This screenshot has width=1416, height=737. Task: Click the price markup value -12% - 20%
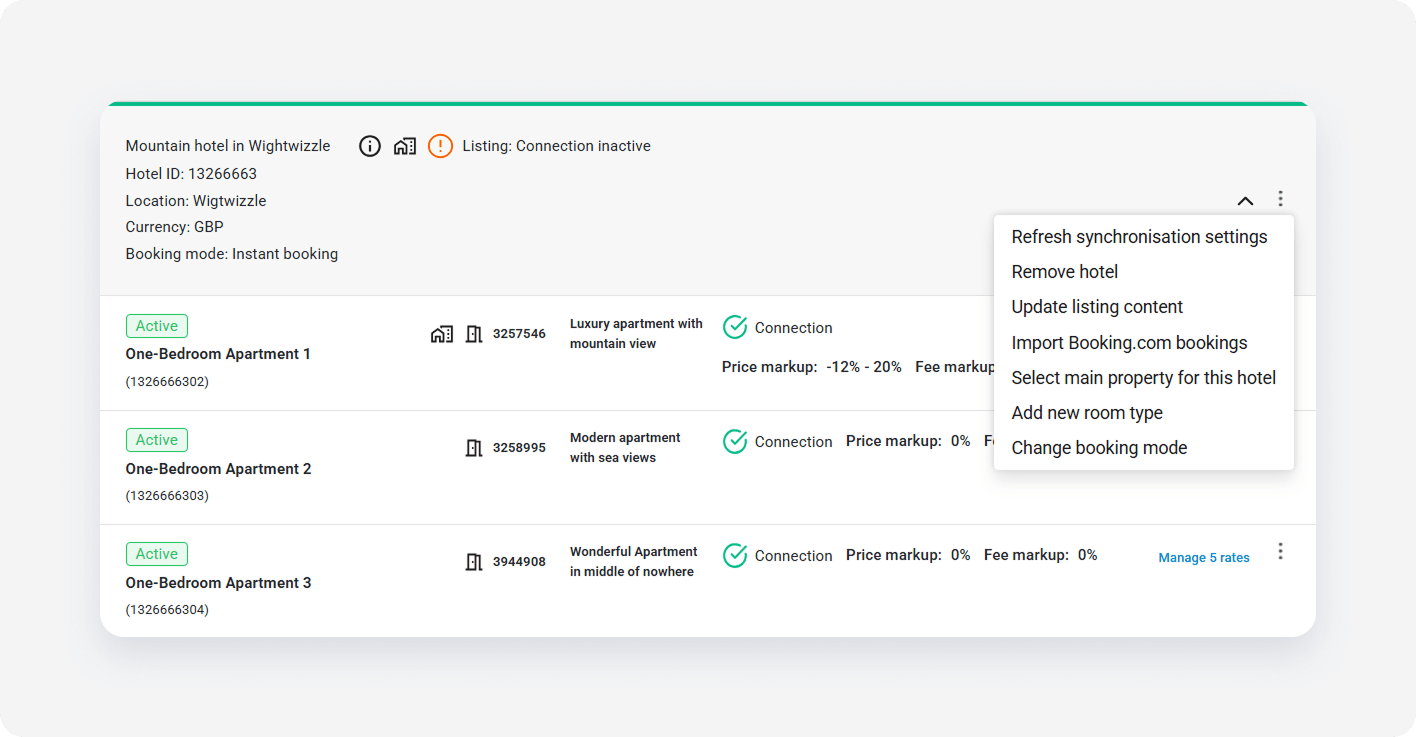pos(864,367)
